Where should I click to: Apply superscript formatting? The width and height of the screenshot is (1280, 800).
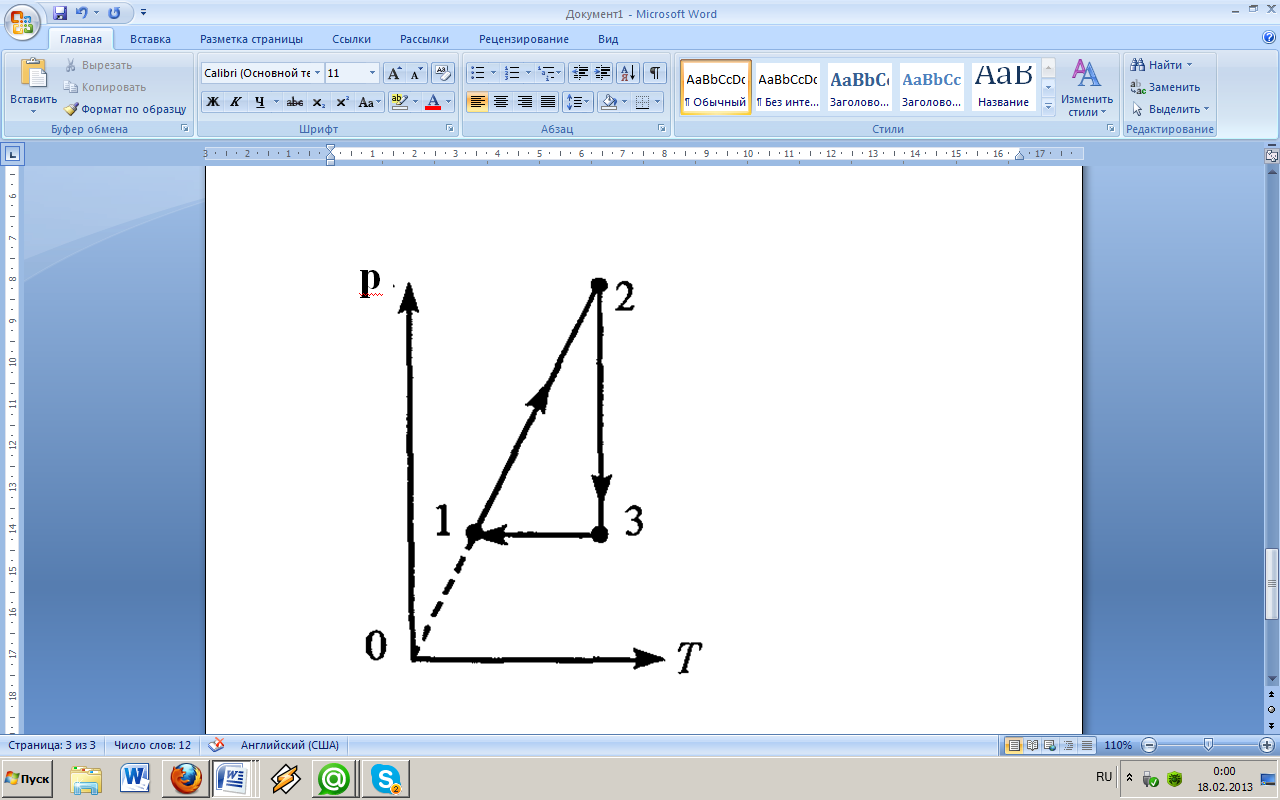[342, 102]
